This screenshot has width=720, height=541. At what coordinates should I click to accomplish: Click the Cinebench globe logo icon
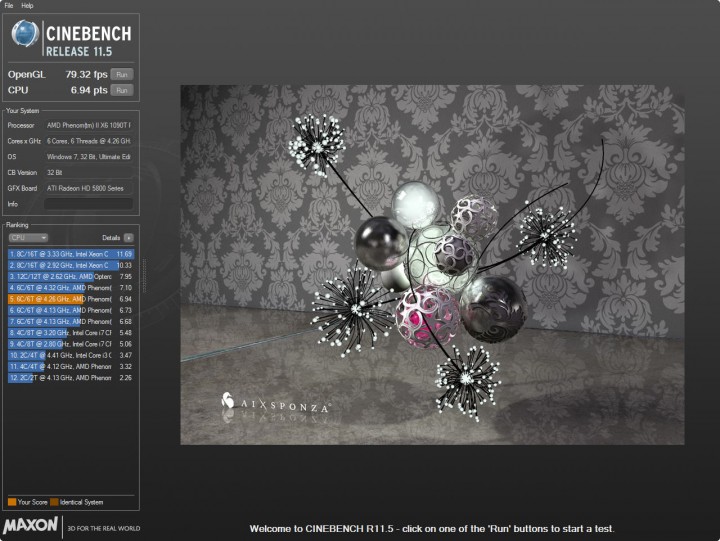[x=25, y=34]
